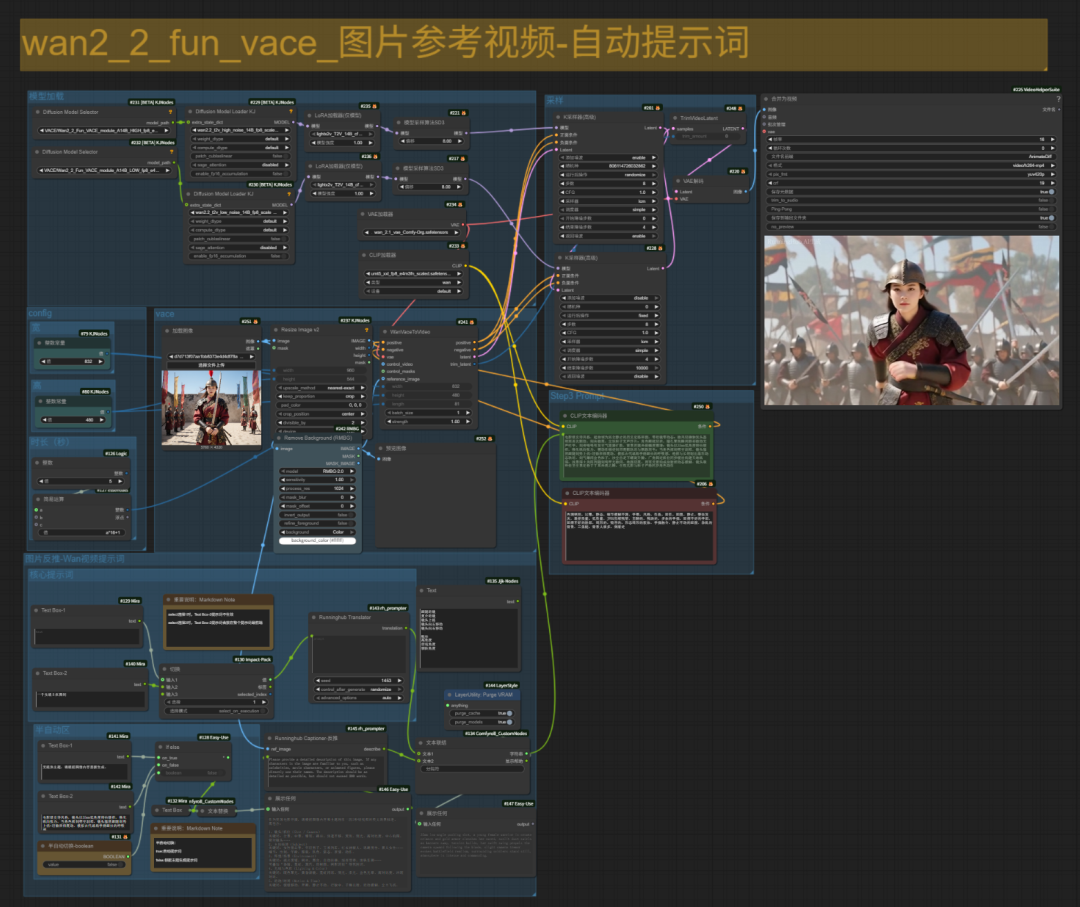Image resolution: width=1080 pixels, height=907 pixels.
Task: Click the red negative CLIP prompt text box
Action: [637, 534]
